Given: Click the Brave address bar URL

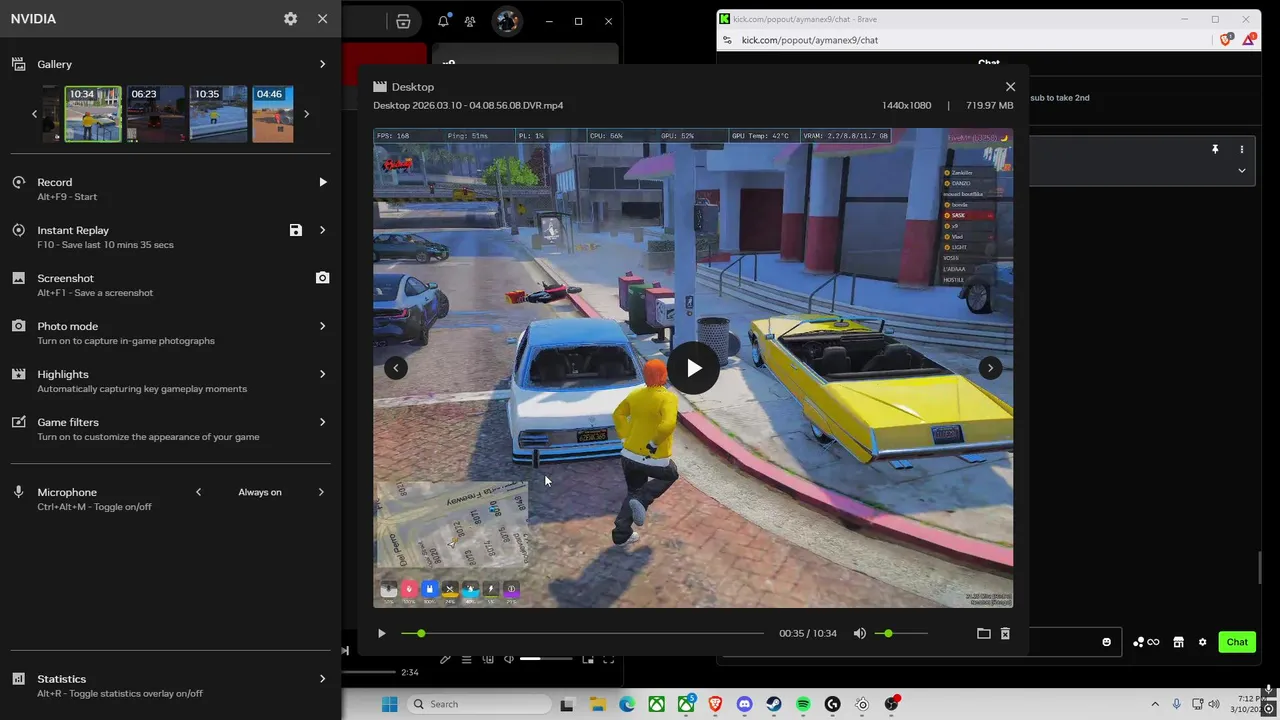Looking at the screenshot, I should coord(810,40).
